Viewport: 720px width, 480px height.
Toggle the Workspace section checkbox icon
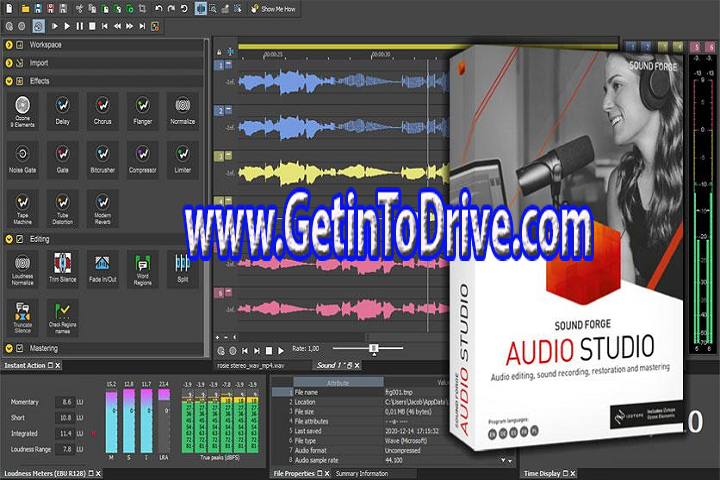coord(20,45)
